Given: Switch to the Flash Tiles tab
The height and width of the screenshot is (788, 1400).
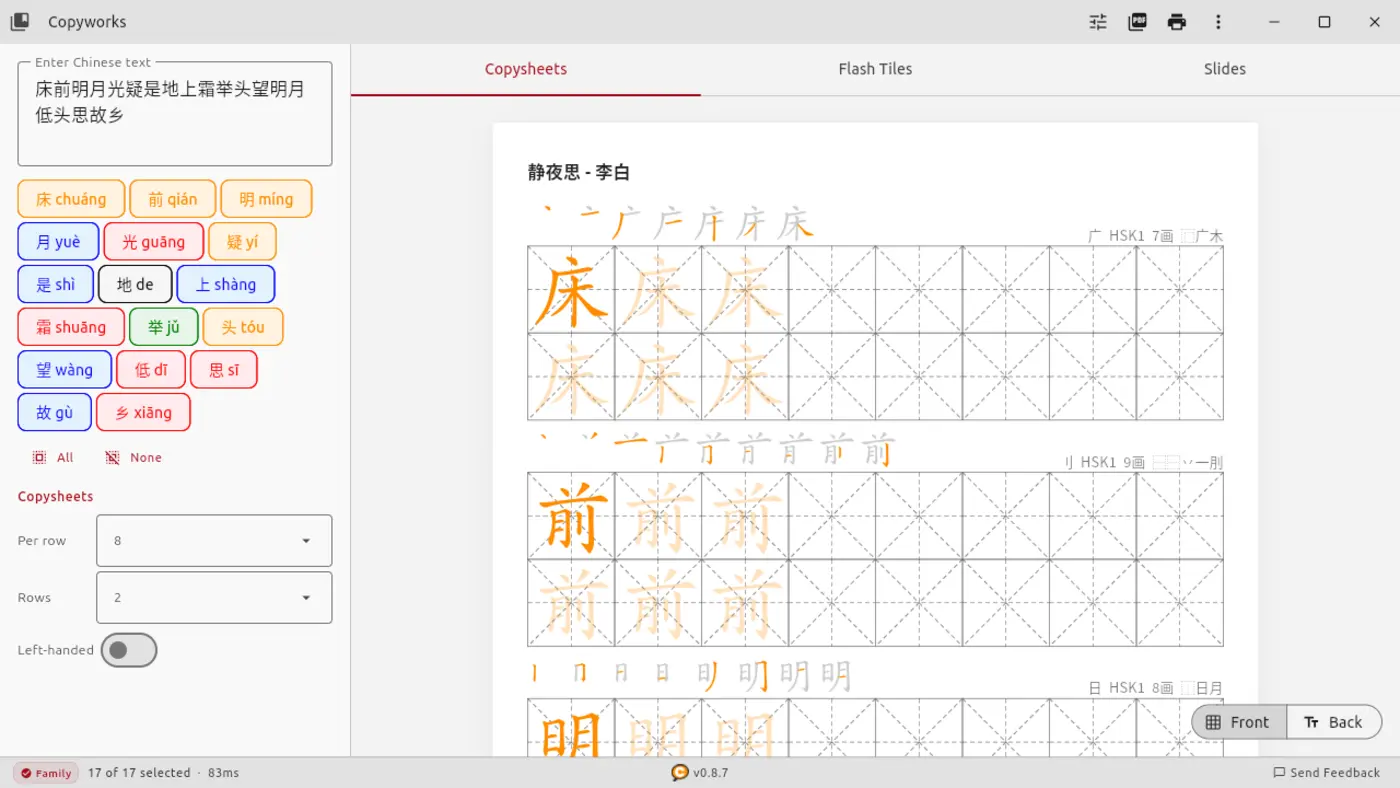Looking at the screenshot, I should pos(875,68).
